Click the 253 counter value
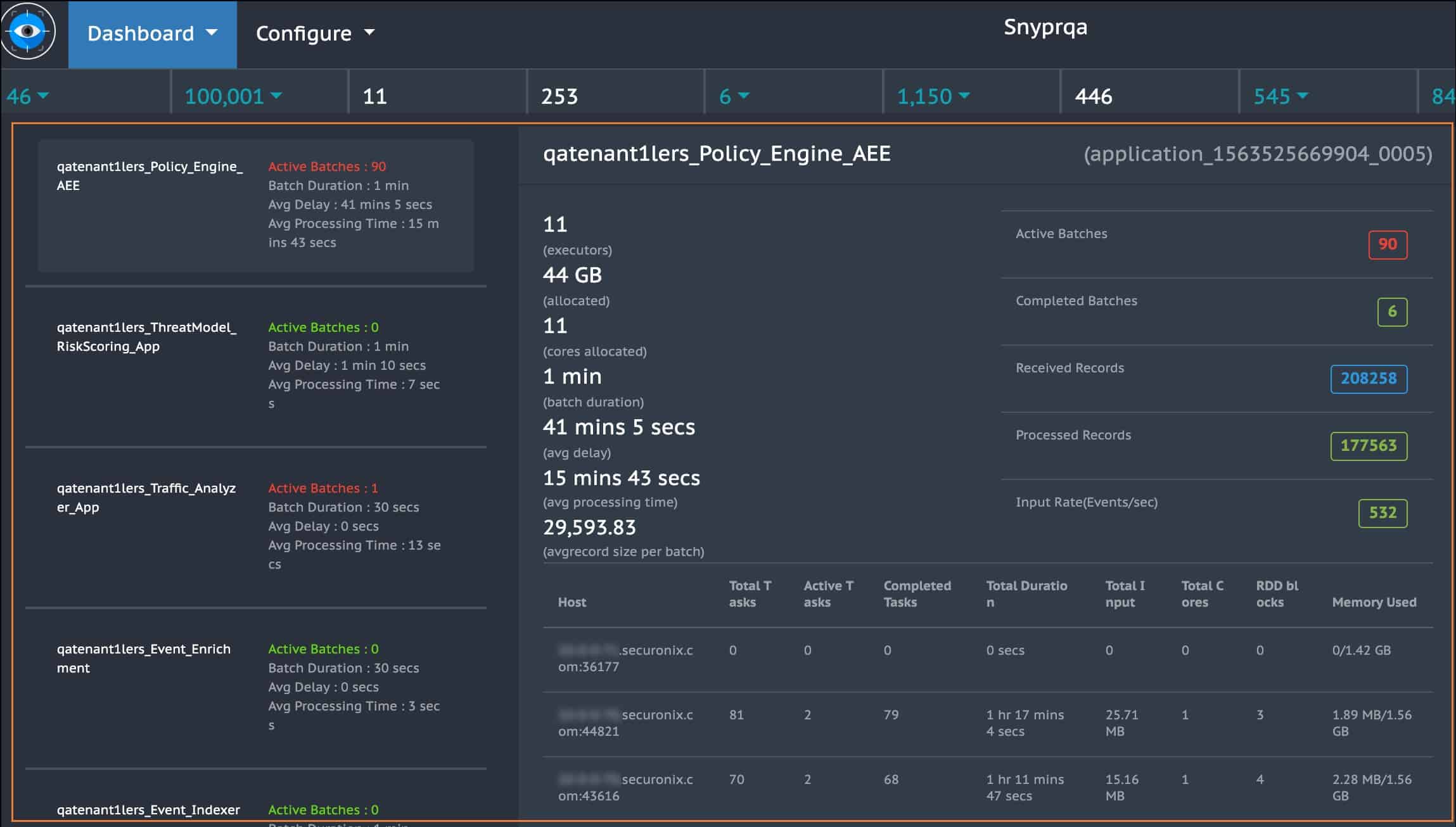Screen dimensions: 1456x827 pos(559,96)
